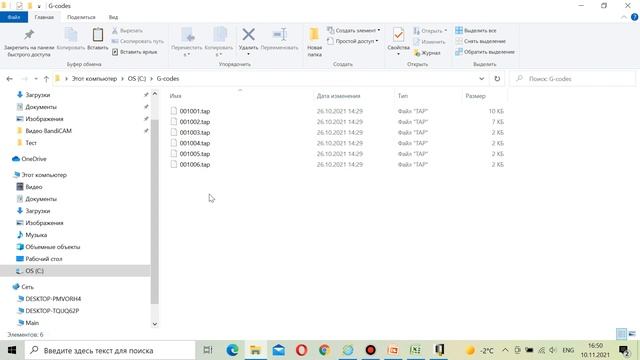
Task: Refresh the G-codes folder
Action: coord(497,79)
